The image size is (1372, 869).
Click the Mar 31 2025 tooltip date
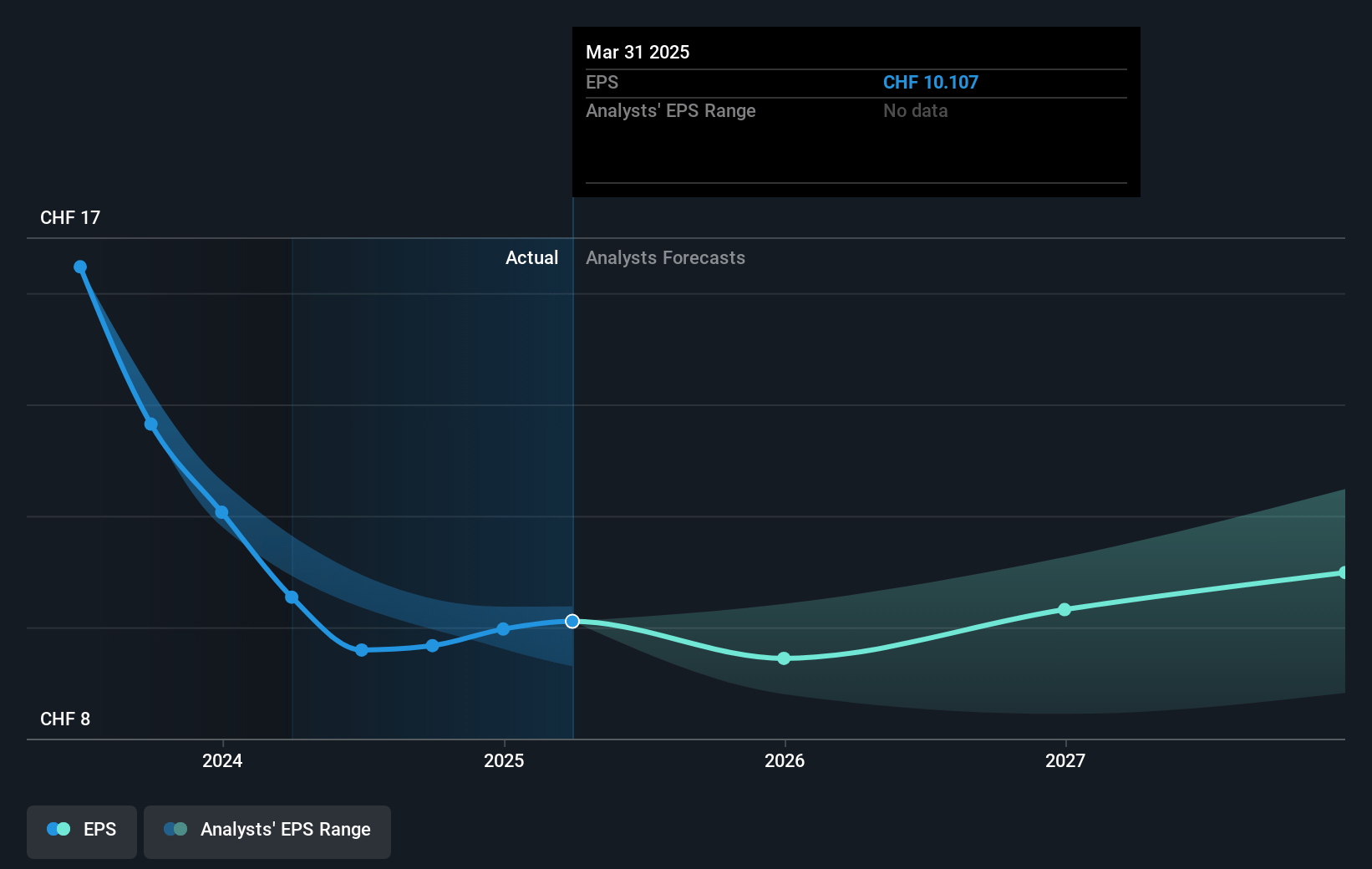pyautogui.click(x=638, y=52)
